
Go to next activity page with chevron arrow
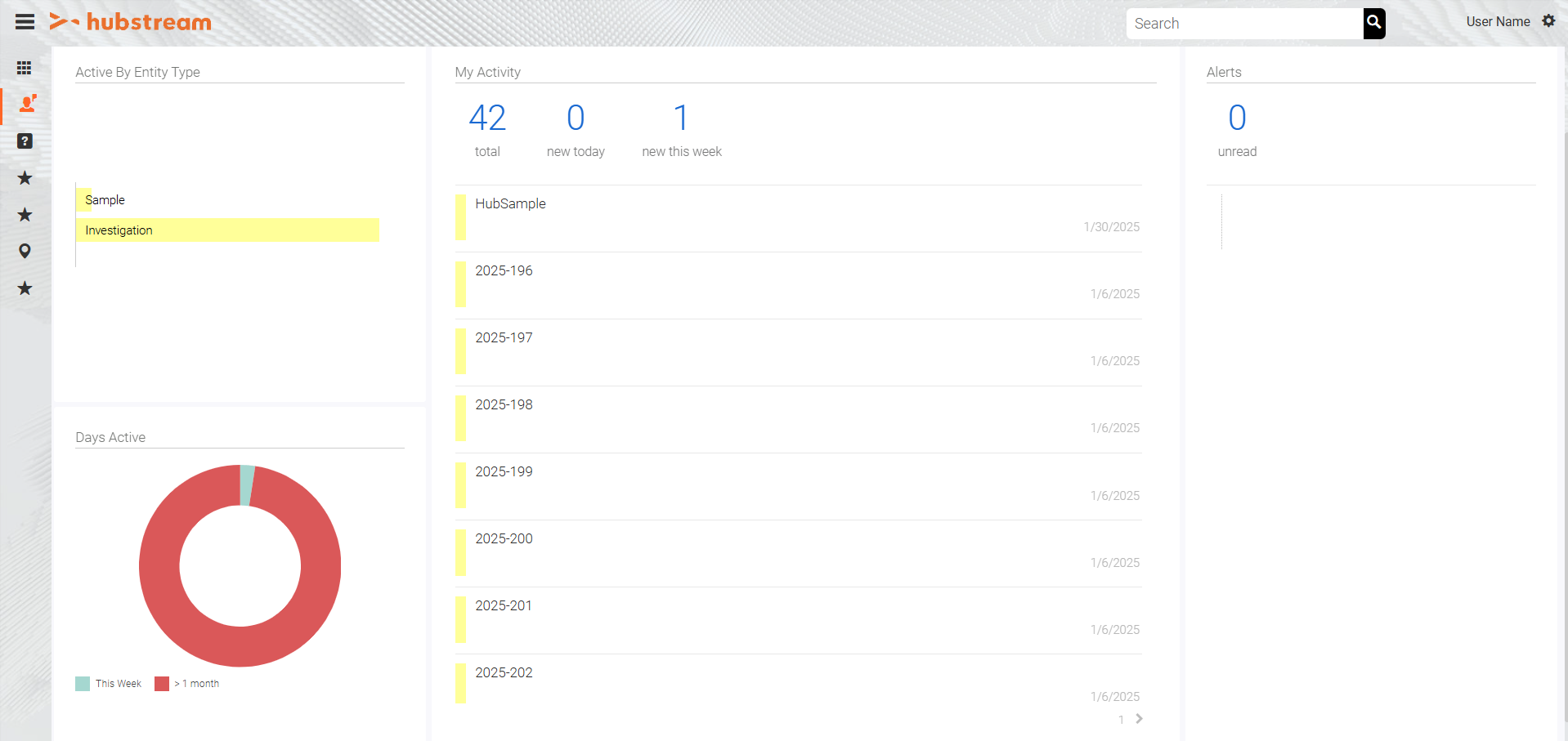click(1138, 719)
